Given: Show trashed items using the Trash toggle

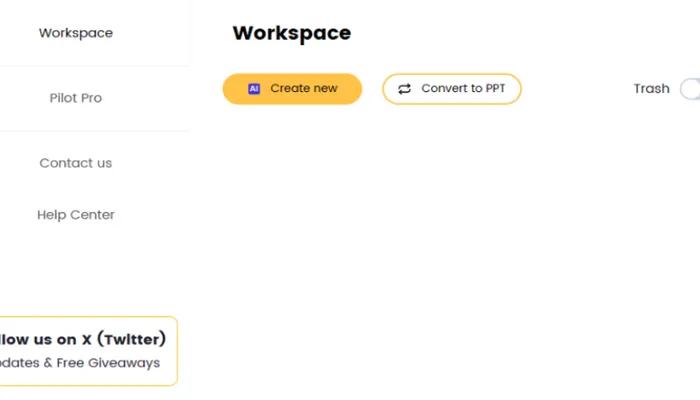Looking at the screenshot, I should pyautogui.click(x=691, y=89).
